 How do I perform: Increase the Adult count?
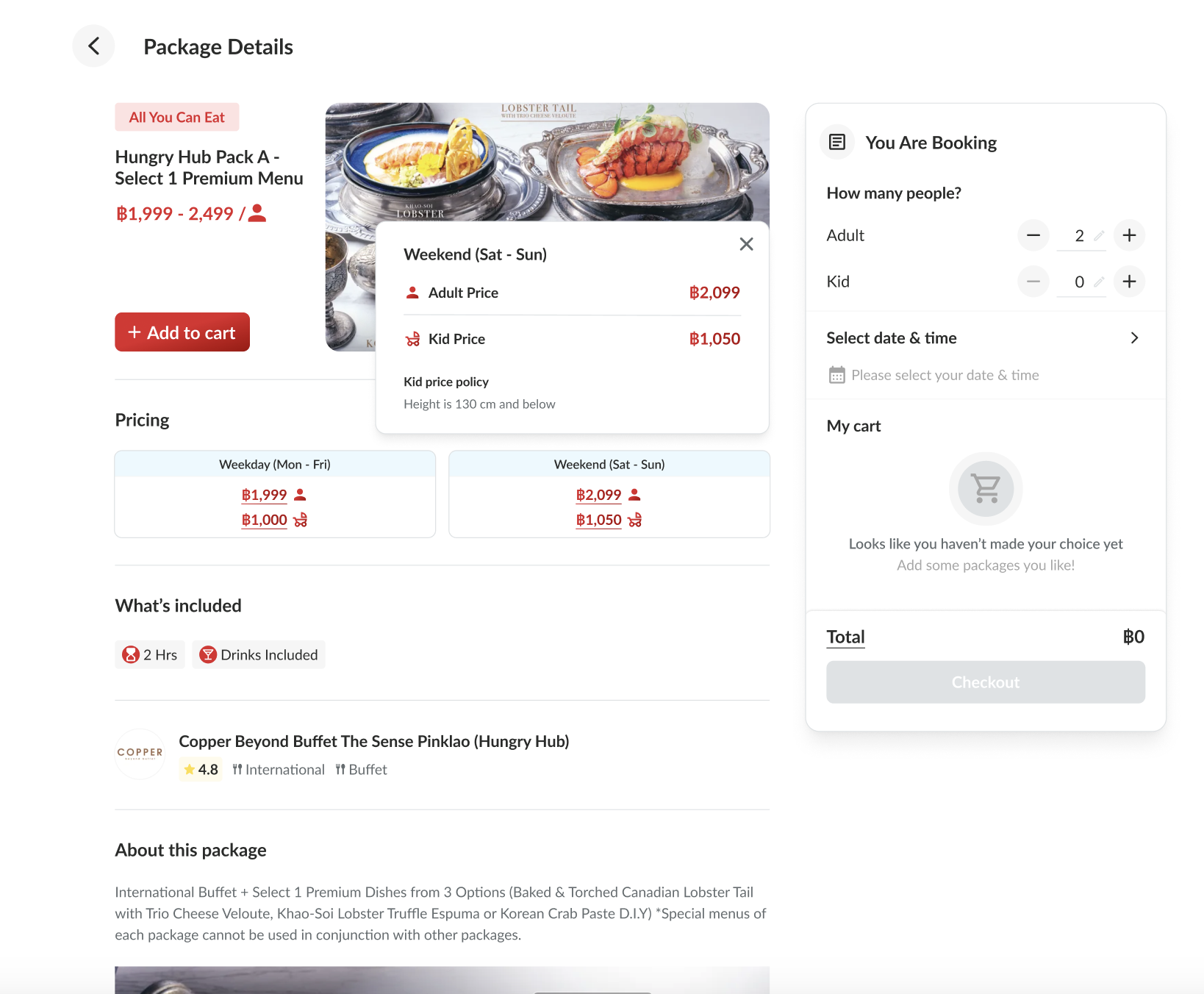point(1129,235)
